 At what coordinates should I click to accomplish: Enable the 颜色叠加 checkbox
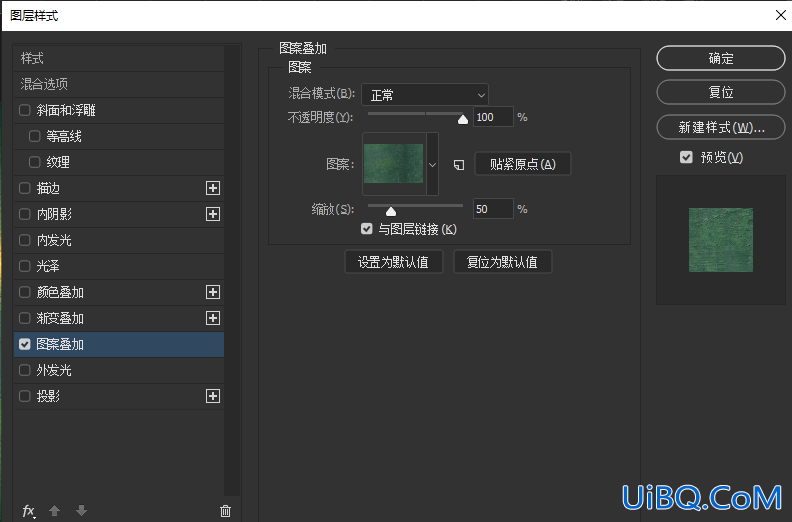[24, 292]
